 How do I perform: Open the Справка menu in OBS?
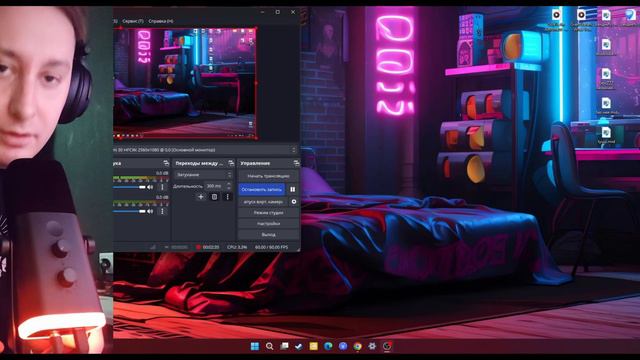[160, 21]
